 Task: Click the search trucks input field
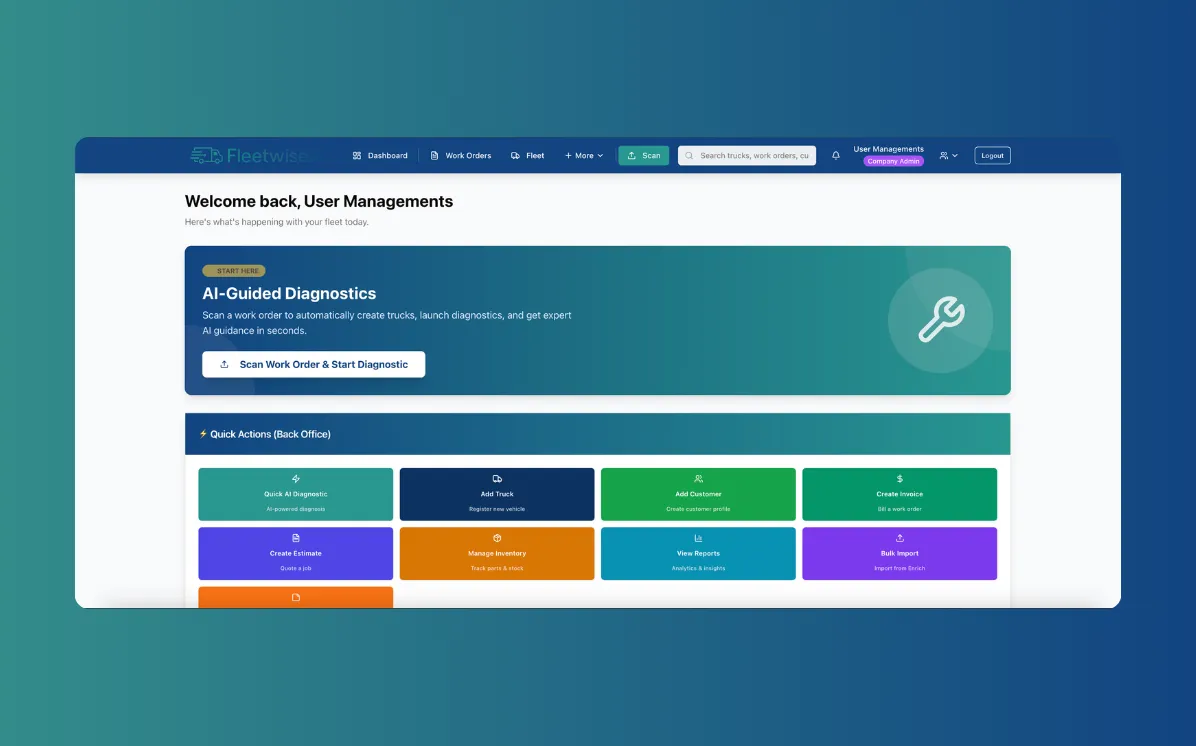[746, 155]
